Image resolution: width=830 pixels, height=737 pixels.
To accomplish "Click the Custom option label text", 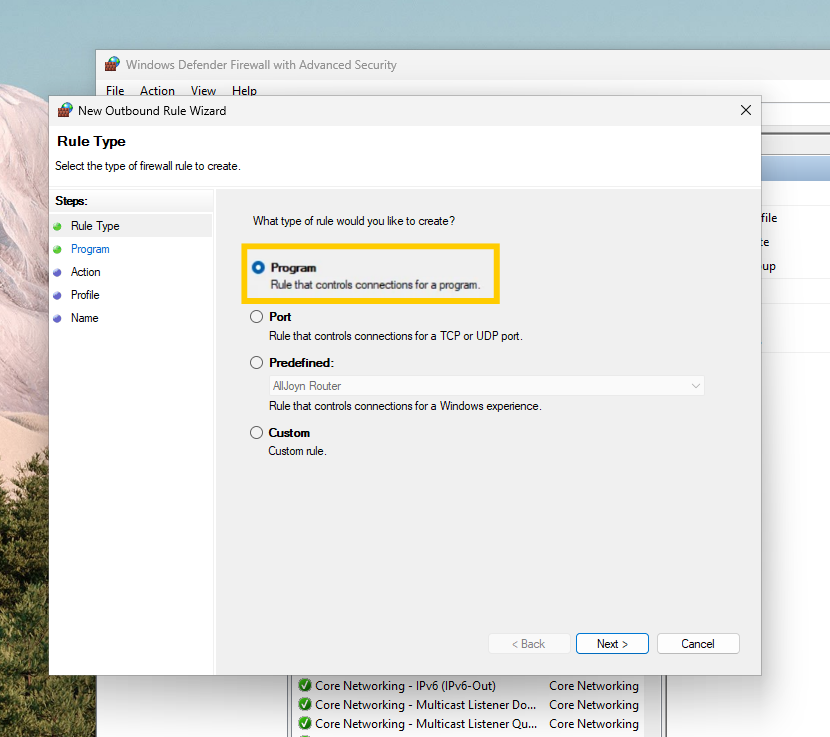I will [x=289, y=433].
